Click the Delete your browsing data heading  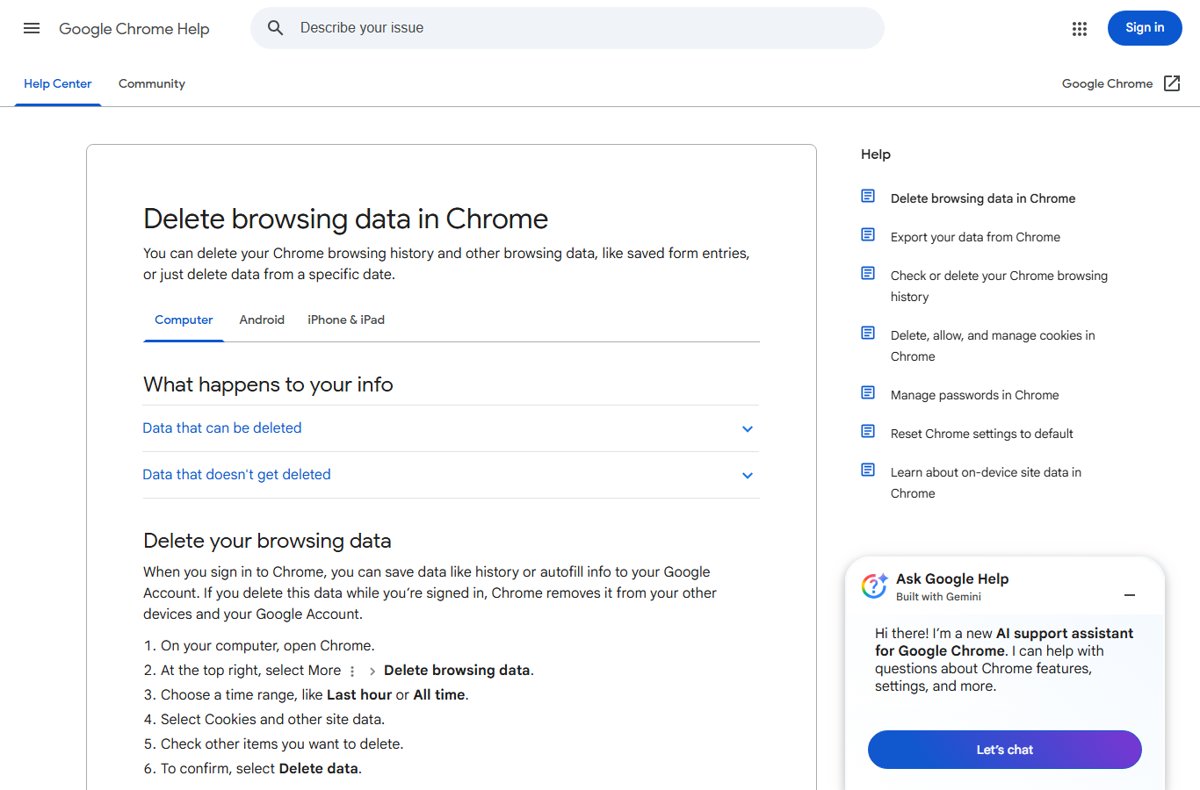click(x=267, y=541)
